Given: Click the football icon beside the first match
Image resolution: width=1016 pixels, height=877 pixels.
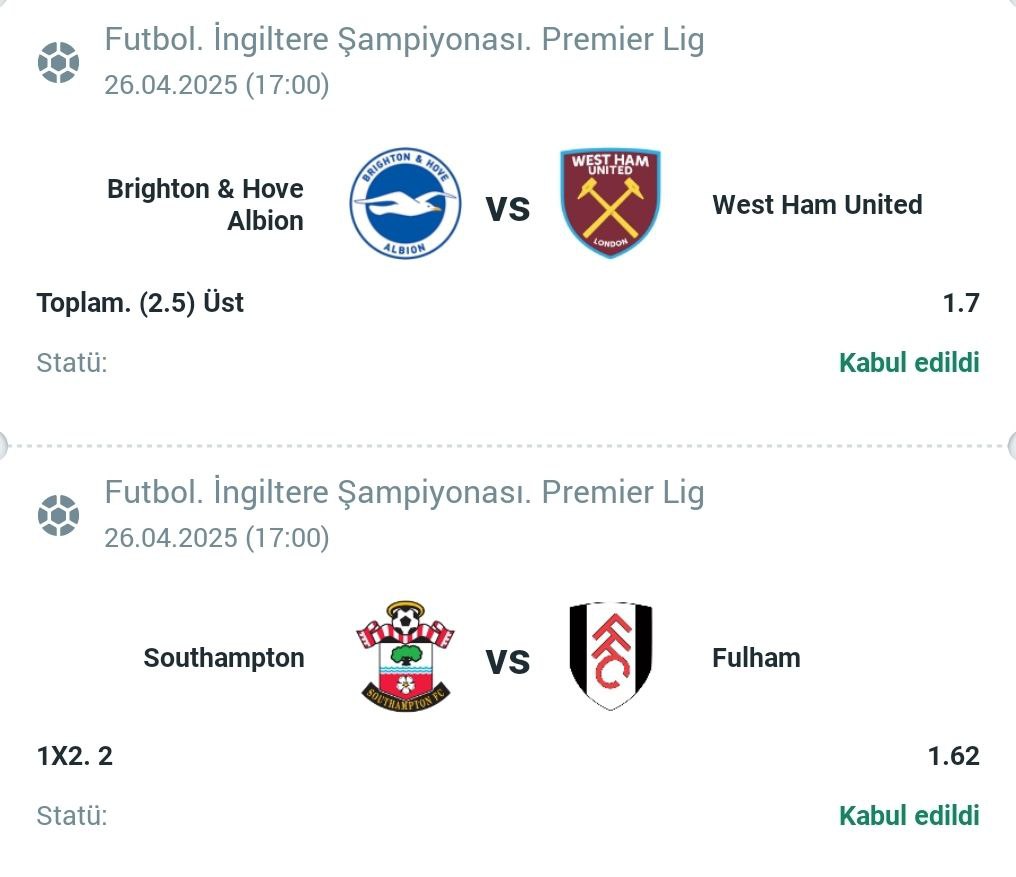Looking at the screenshot, I should click(x=58, y=62).
